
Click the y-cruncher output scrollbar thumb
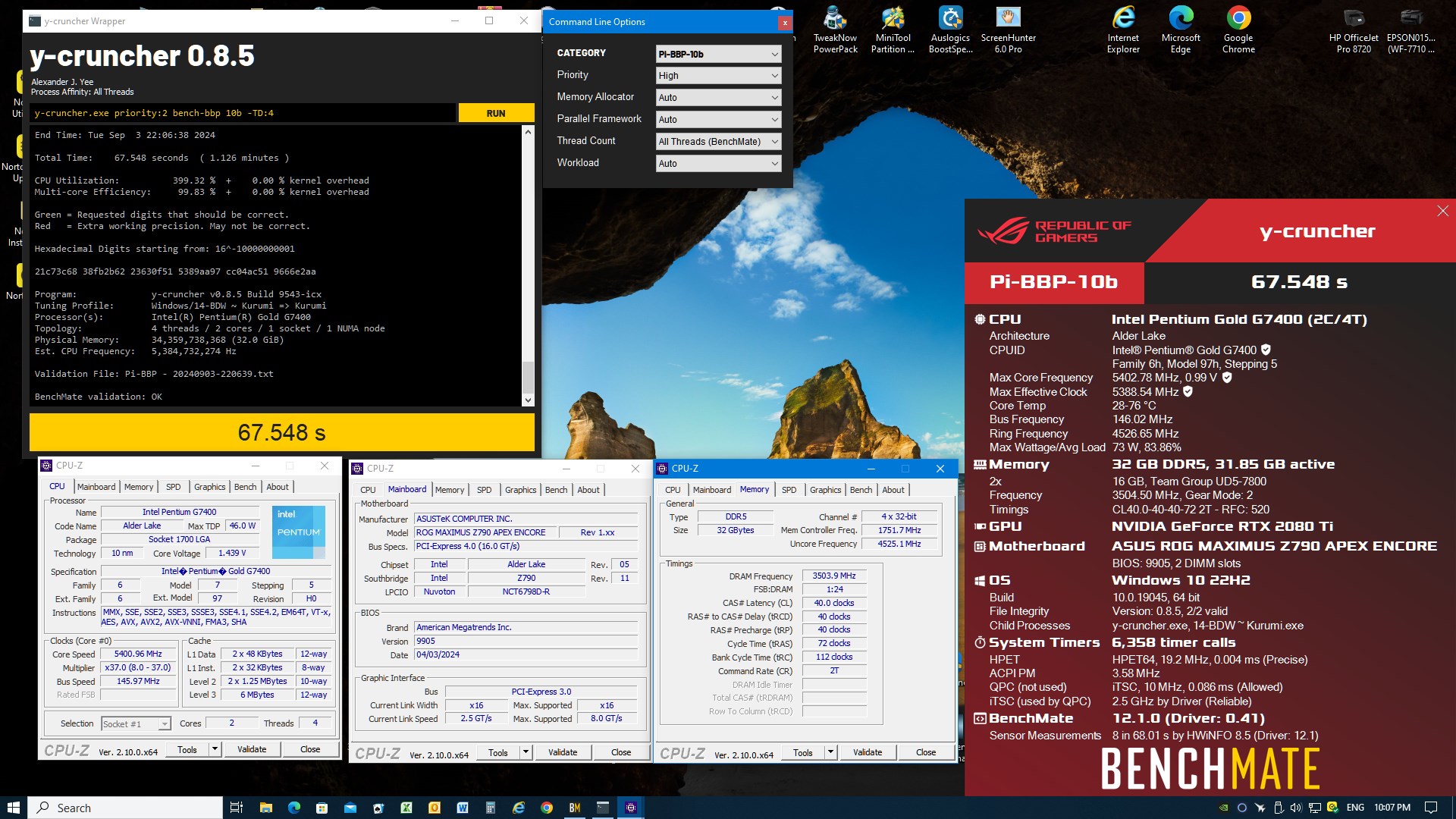[x=528, y=376]
